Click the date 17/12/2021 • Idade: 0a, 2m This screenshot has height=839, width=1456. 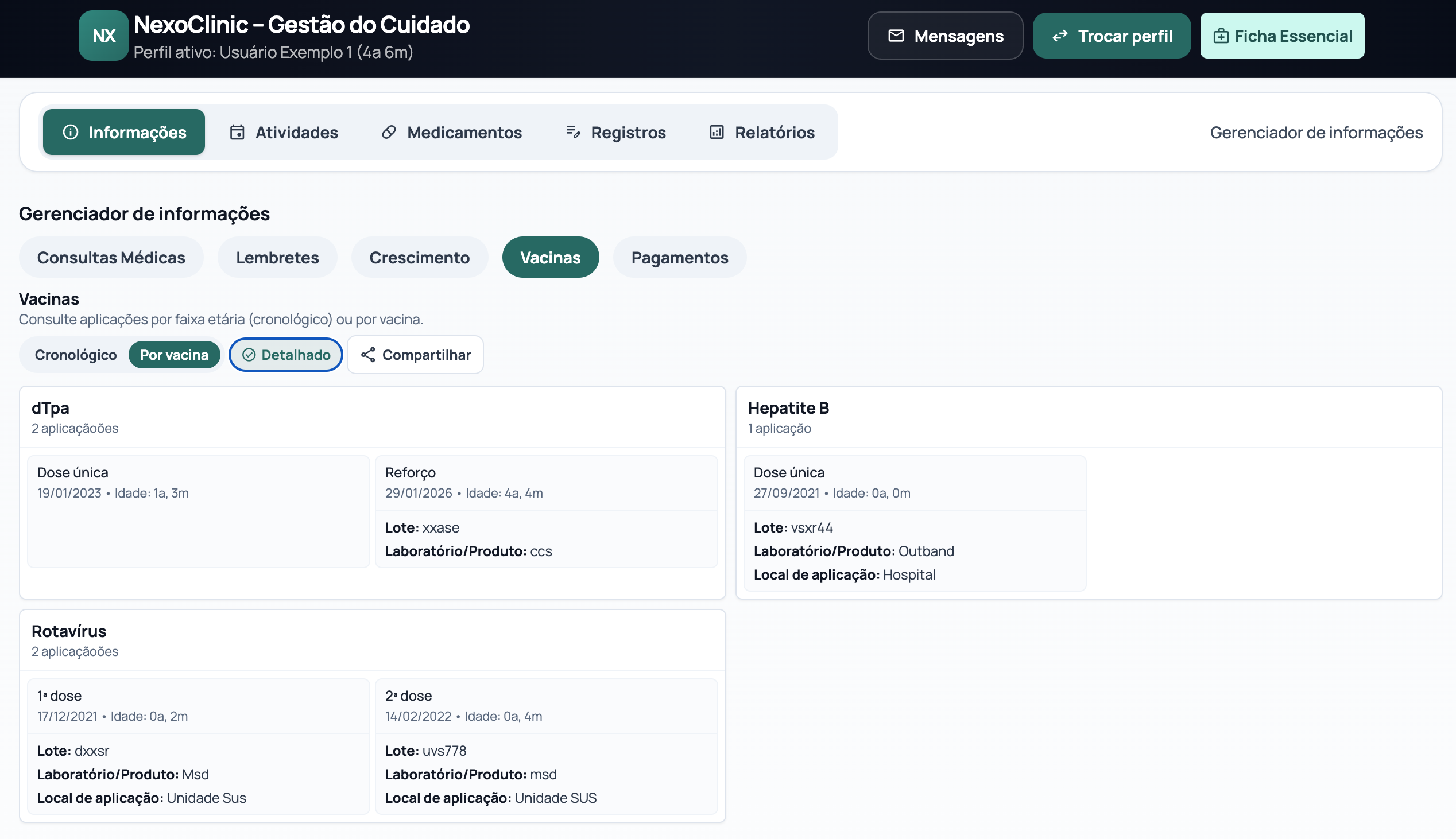pos(113,717)
